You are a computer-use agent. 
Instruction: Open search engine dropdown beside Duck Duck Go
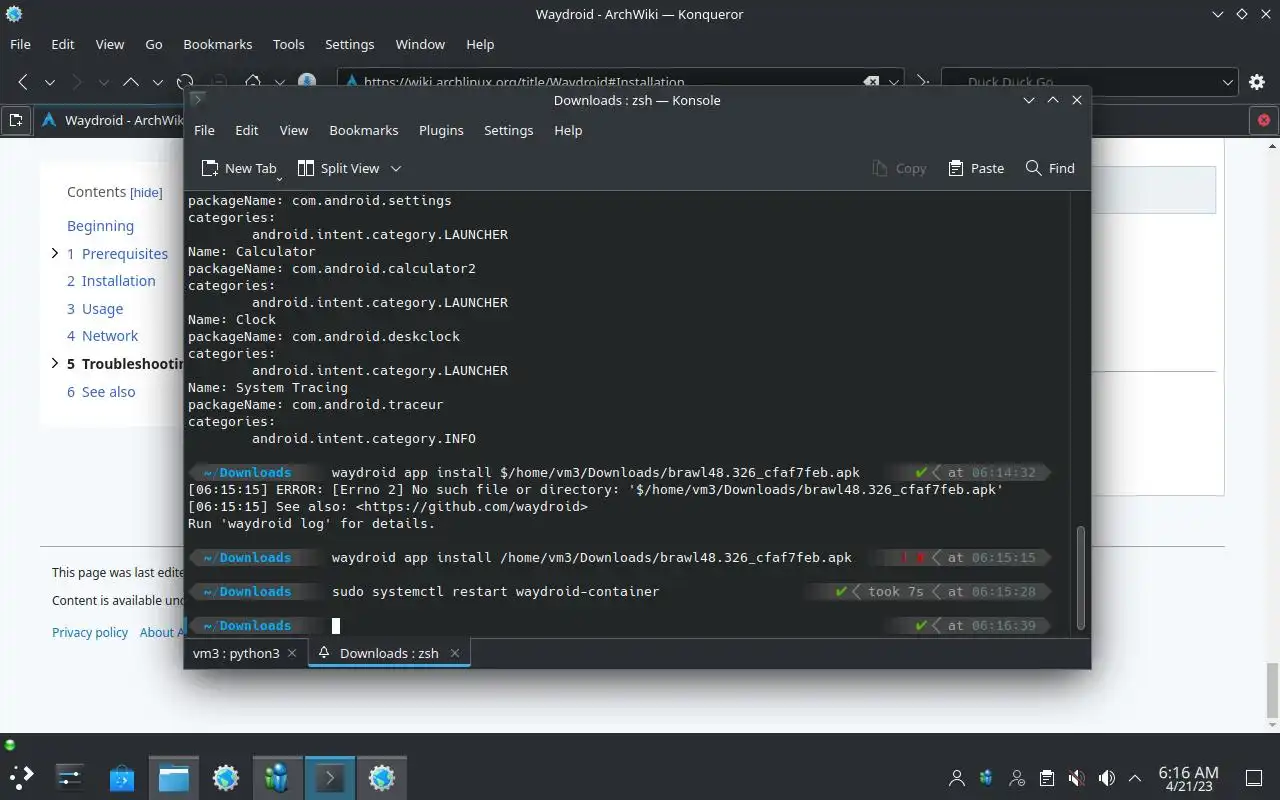coord(1228,82)
